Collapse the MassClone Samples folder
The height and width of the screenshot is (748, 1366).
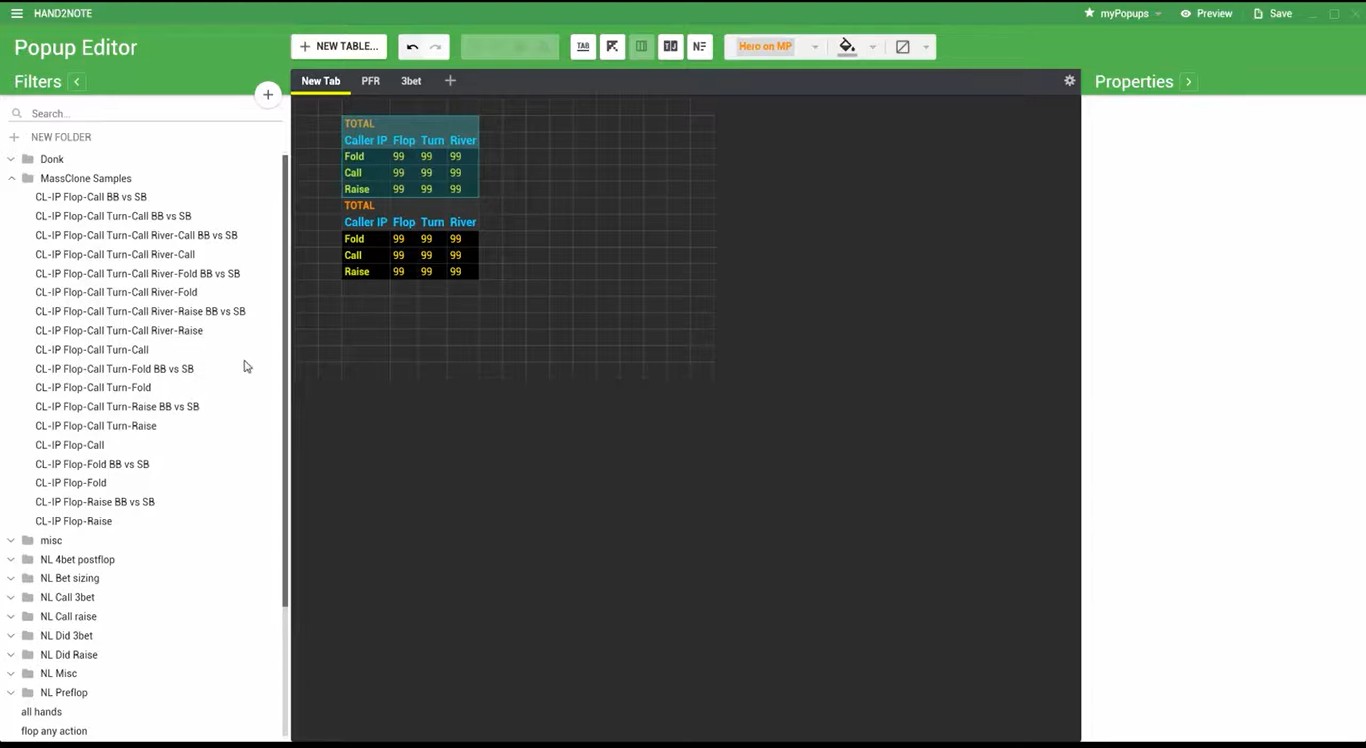click(12, 179)
